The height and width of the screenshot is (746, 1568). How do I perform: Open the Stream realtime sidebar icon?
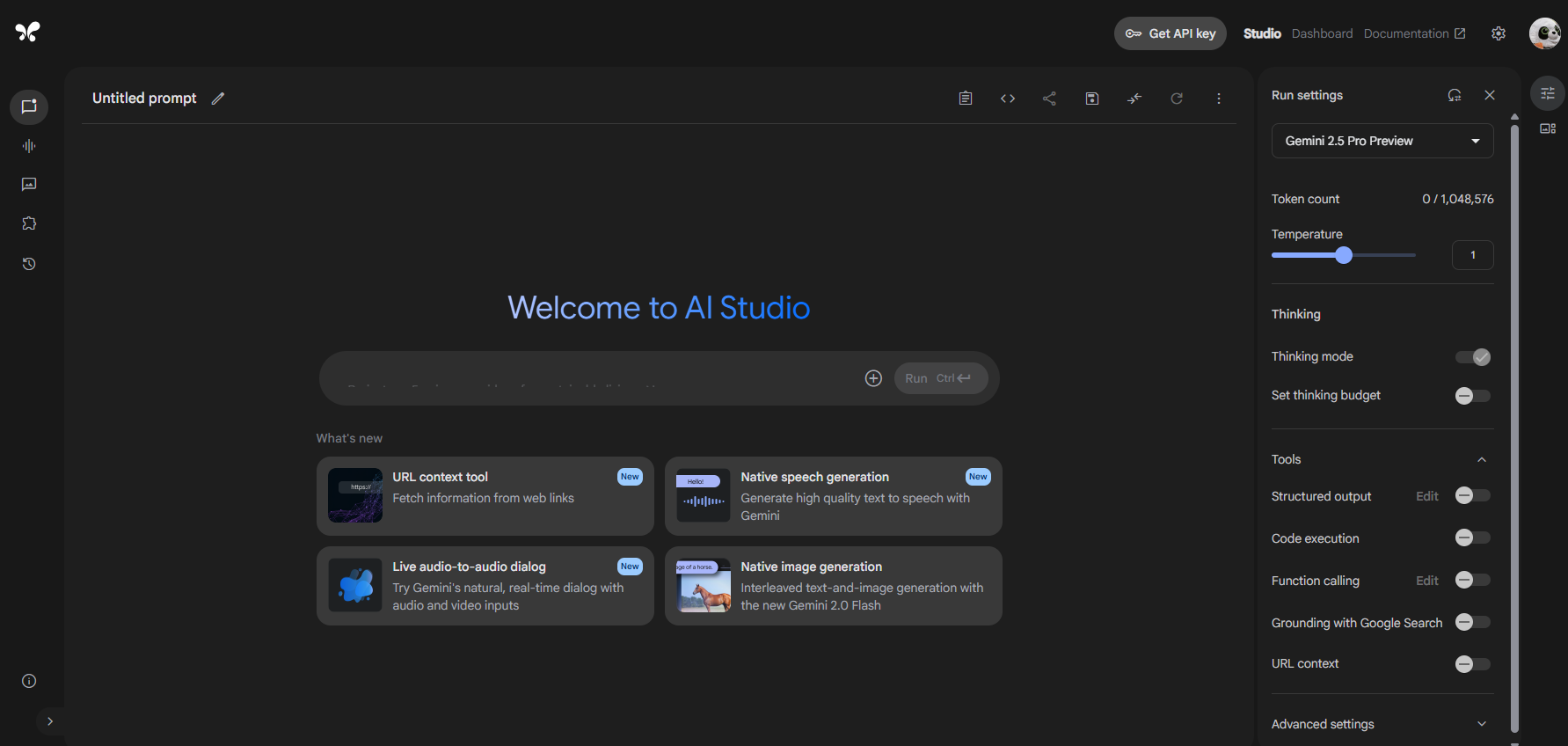pos(29,146)
